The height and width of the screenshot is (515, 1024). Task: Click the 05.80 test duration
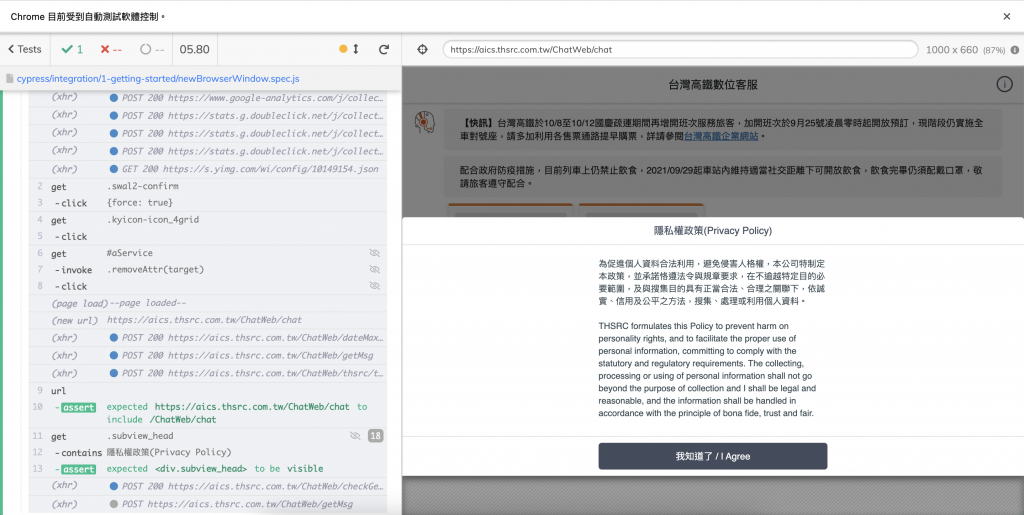point(195,50)
